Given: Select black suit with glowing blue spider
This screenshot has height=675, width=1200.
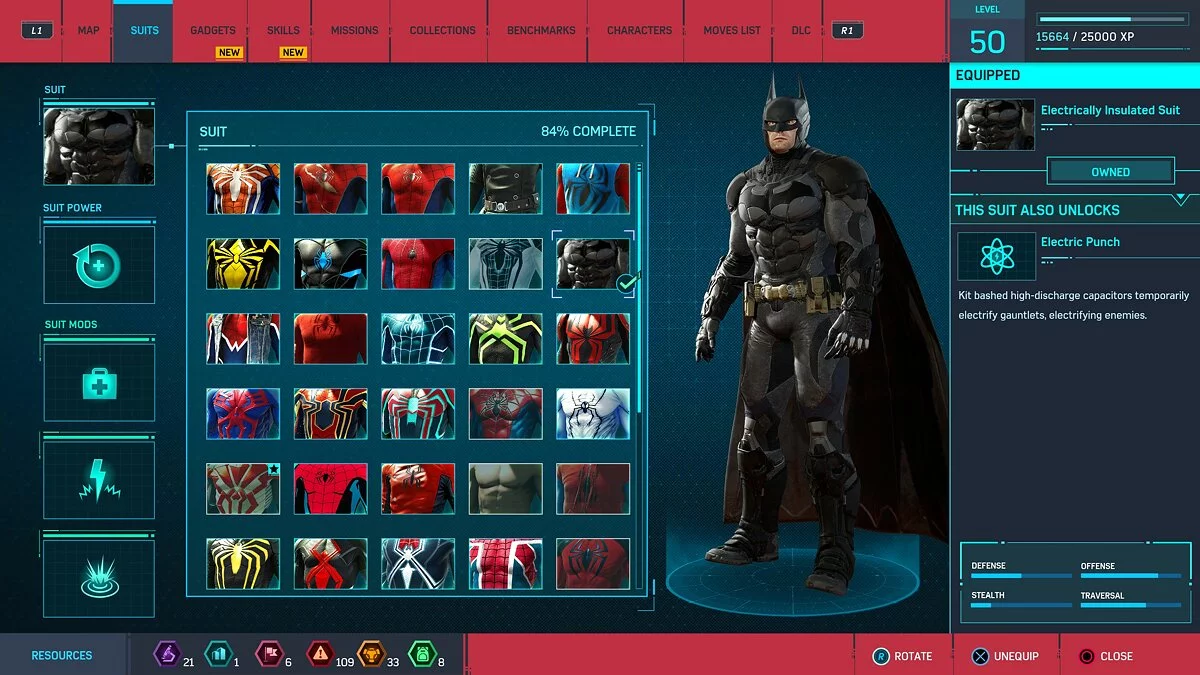Looking at the screenshot, I should pos(331,264).
